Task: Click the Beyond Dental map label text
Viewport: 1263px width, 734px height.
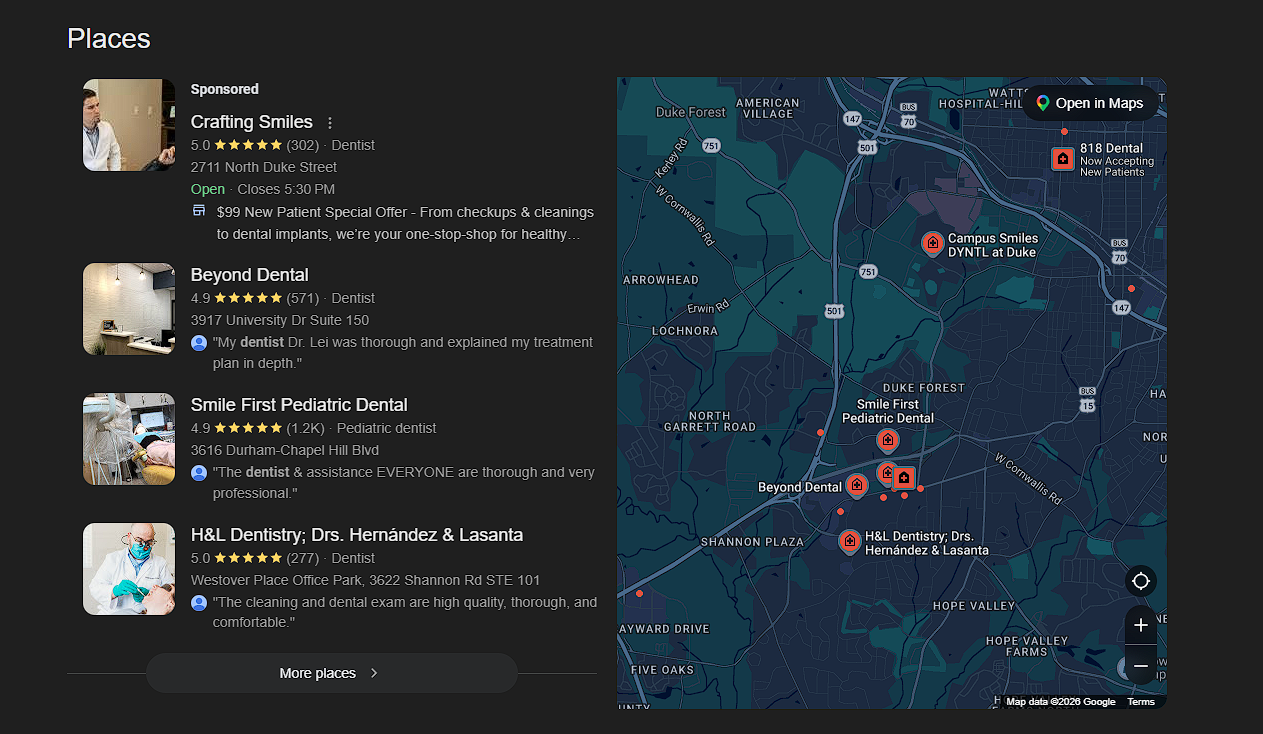Action: pos(800,488)
